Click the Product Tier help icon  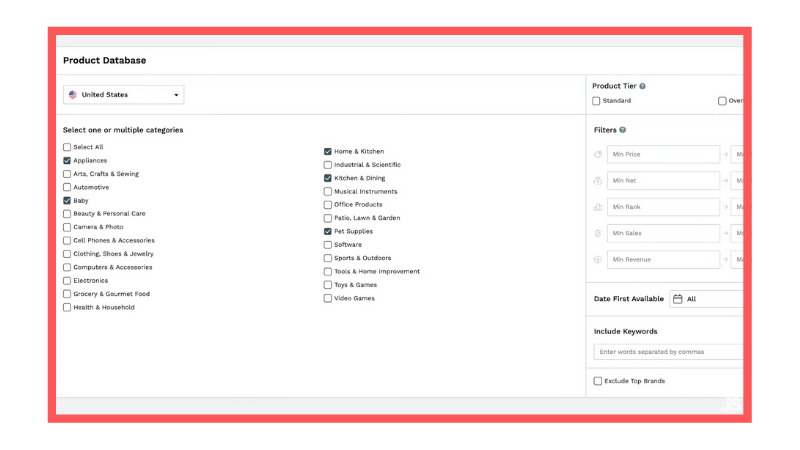pos(642,87)
